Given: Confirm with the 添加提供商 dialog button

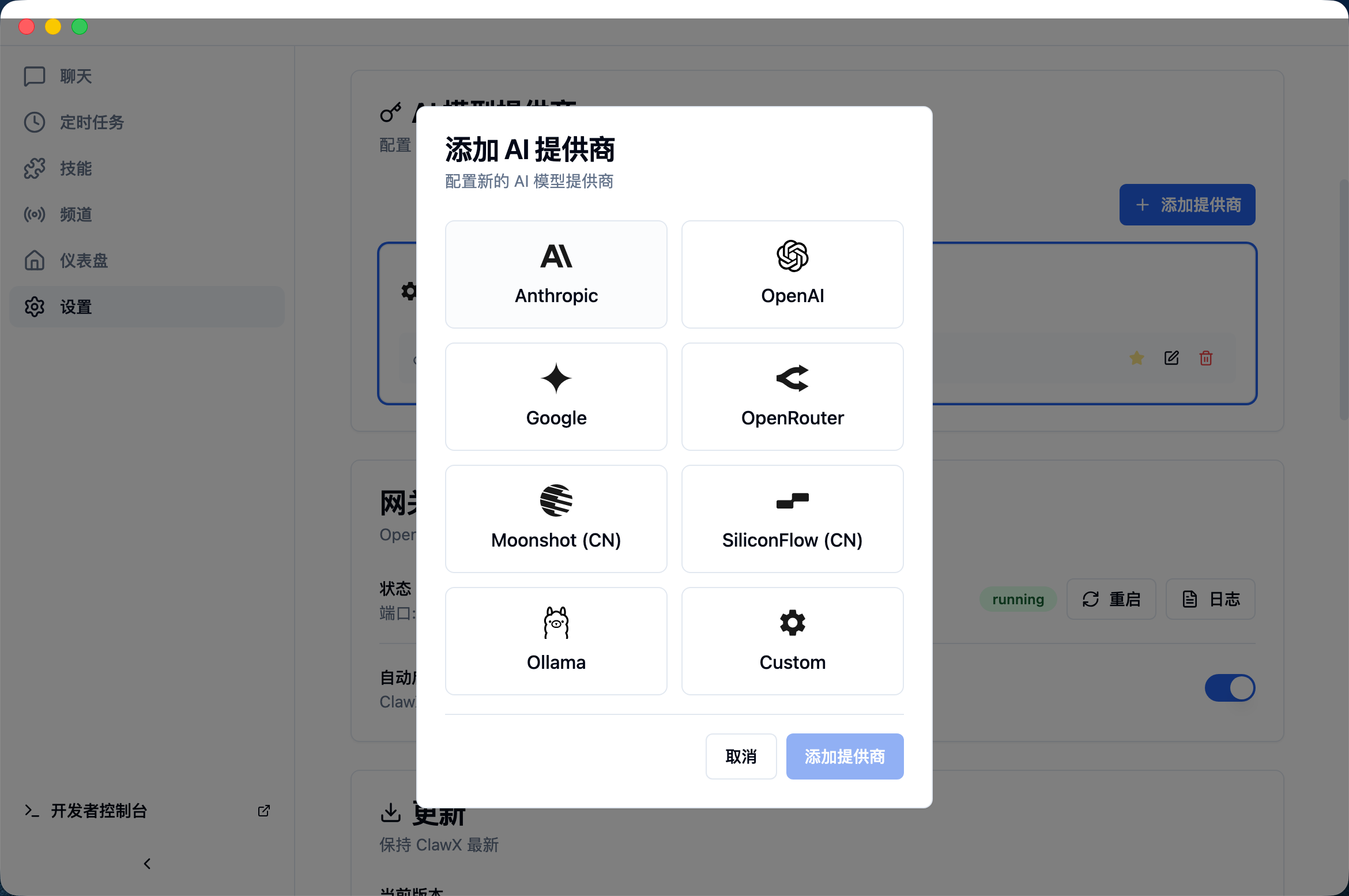Looking at the screenshot, I should pos(844,756).
